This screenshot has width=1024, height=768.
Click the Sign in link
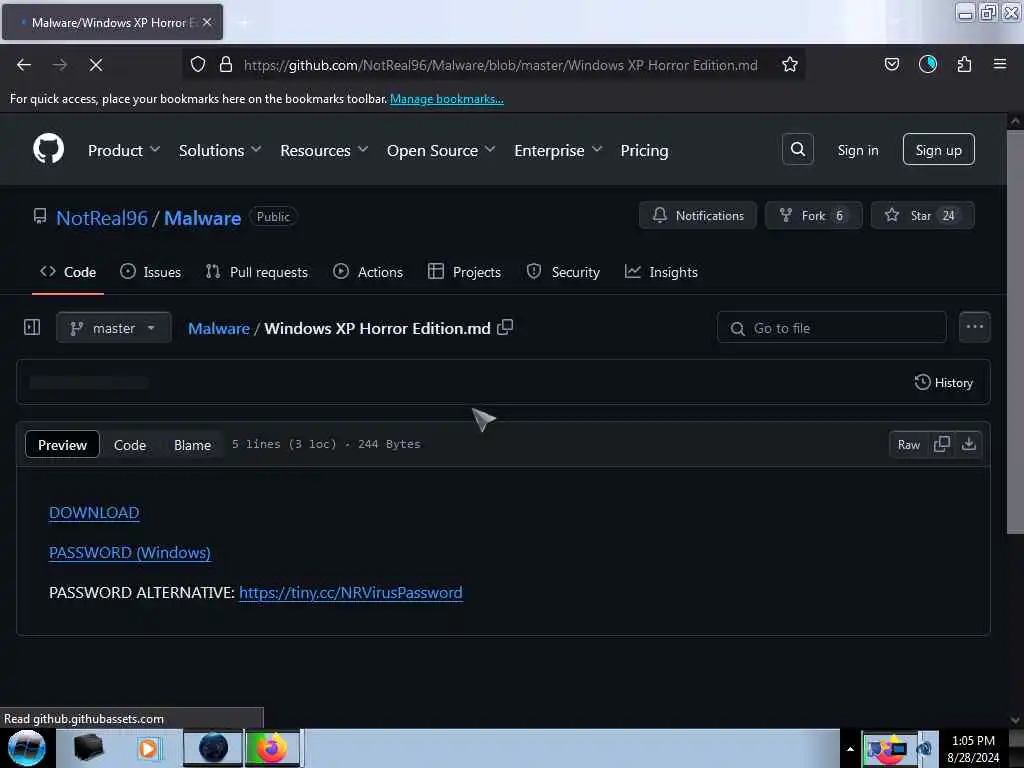857,150
